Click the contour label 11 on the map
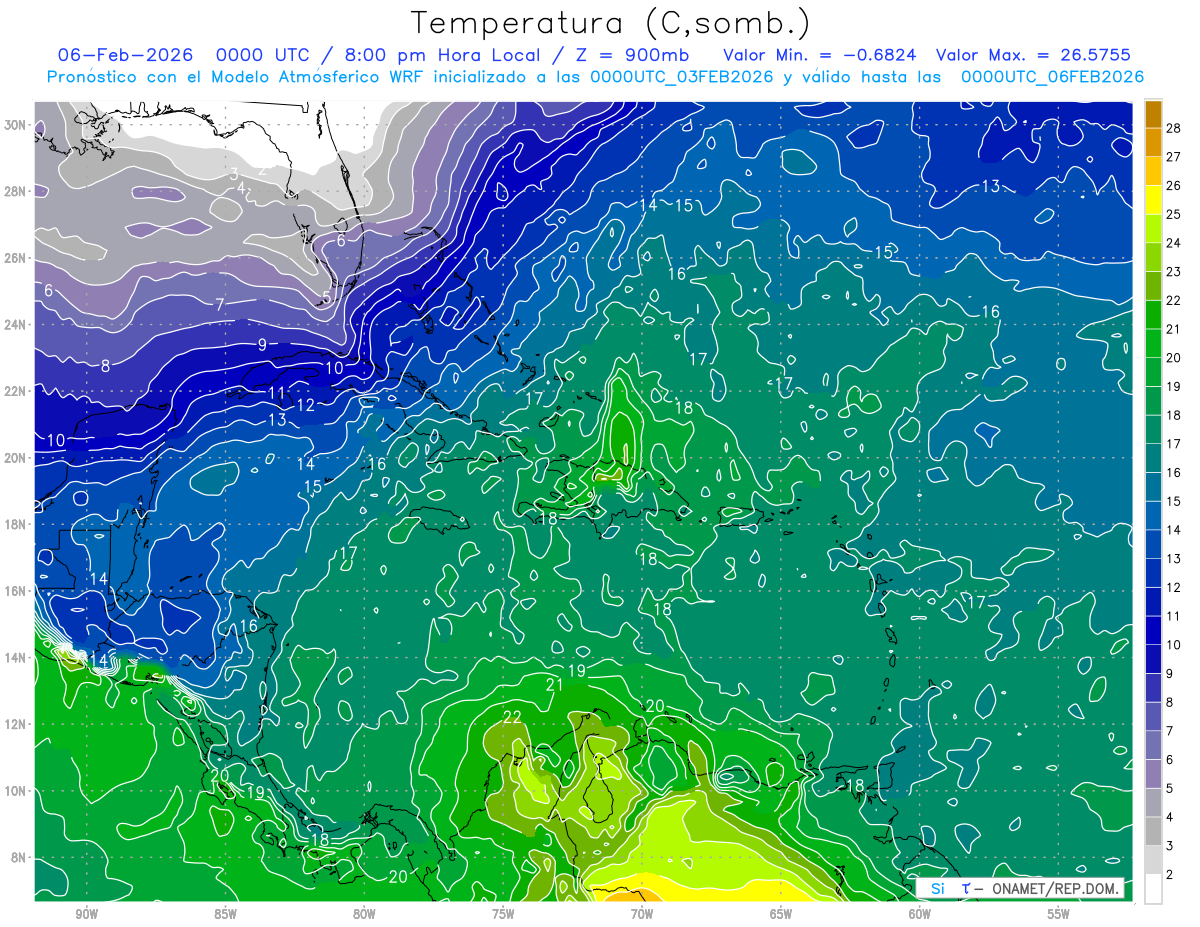1200x927 pixels. click(277, 393)
